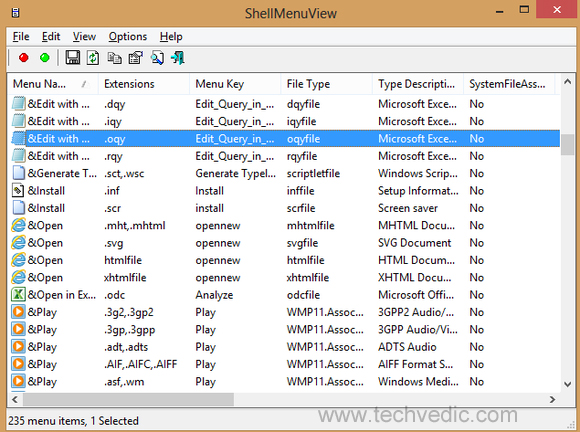Click the Analyze menu key cell
The width and height of the screenshot is (580, 432).
214,295
